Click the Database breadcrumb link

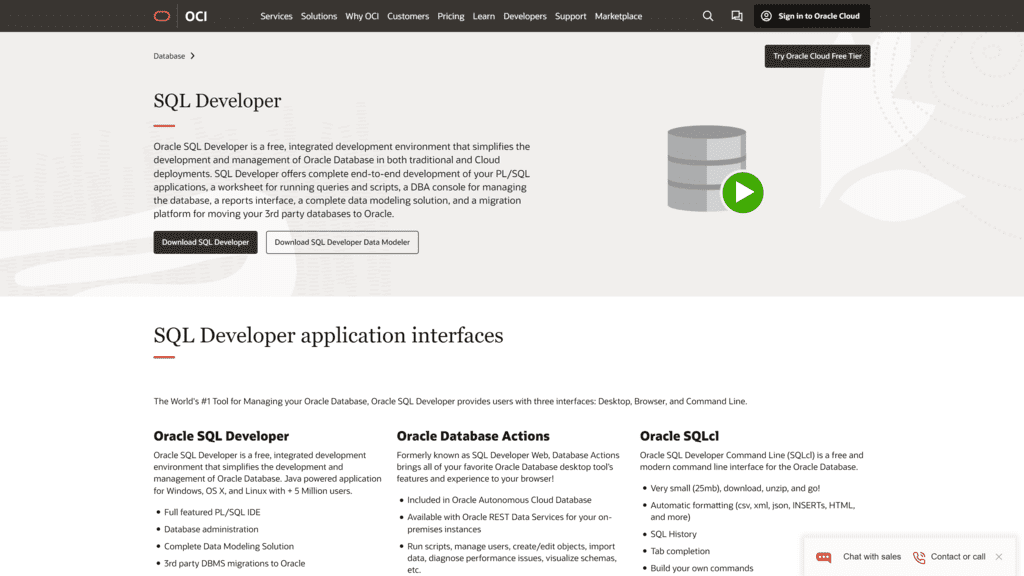click(x=169, y=56)
